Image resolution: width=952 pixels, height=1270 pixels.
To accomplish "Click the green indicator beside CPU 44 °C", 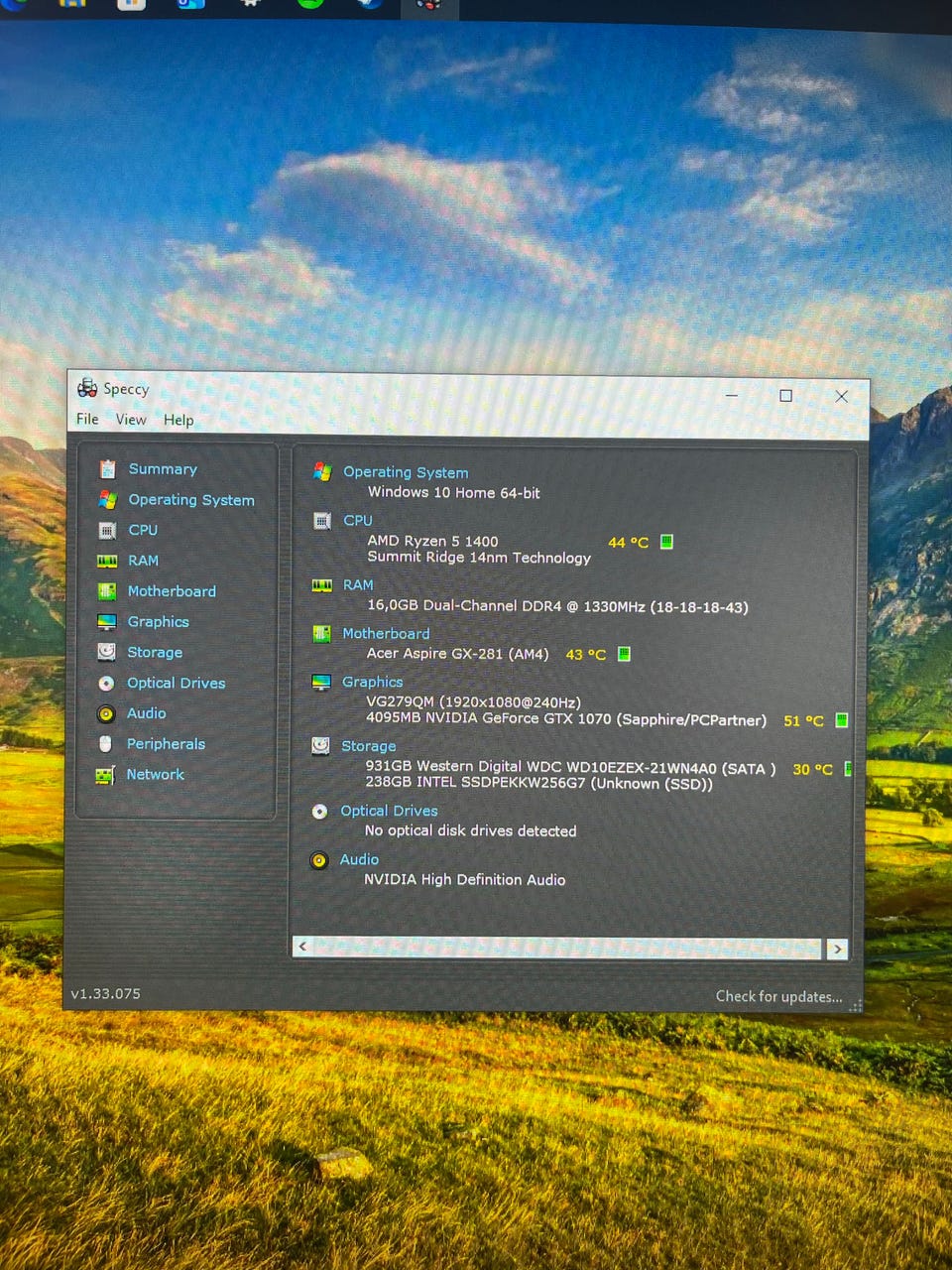I will (666, 542).
